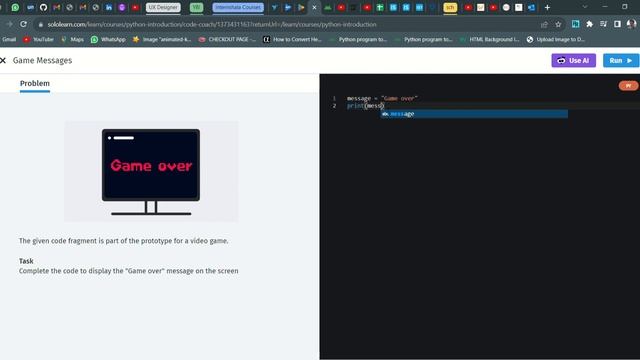
Task: Toggle the browser side panel icon
Action: (617, 24)
